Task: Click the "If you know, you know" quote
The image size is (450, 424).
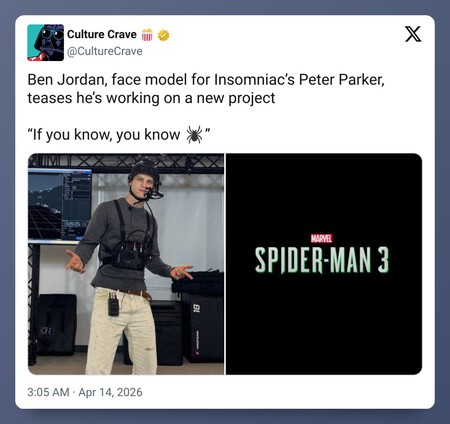Action: tap(119, 135)
